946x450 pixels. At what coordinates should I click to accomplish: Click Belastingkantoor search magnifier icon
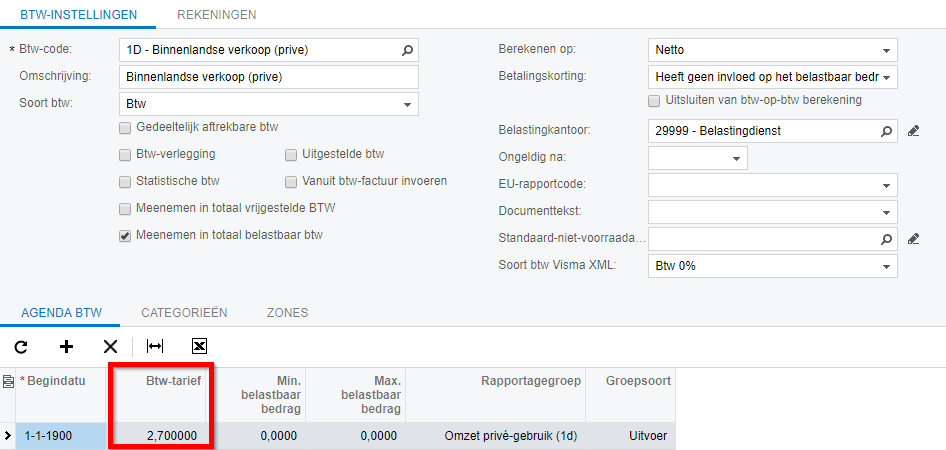pyautogui.click(x=886, y=130)
